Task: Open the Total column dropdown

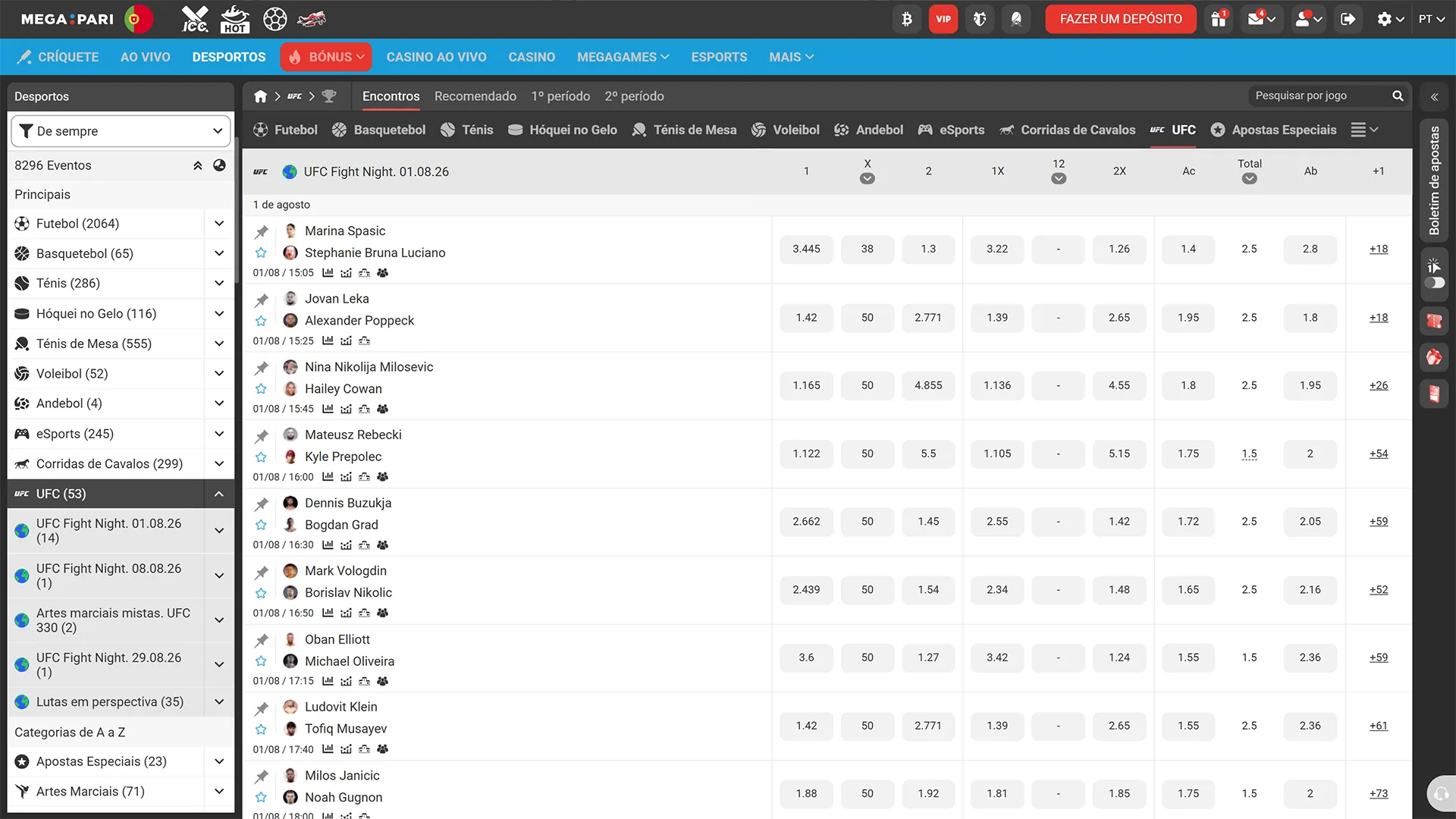Action: click(x=1250, y=179)
